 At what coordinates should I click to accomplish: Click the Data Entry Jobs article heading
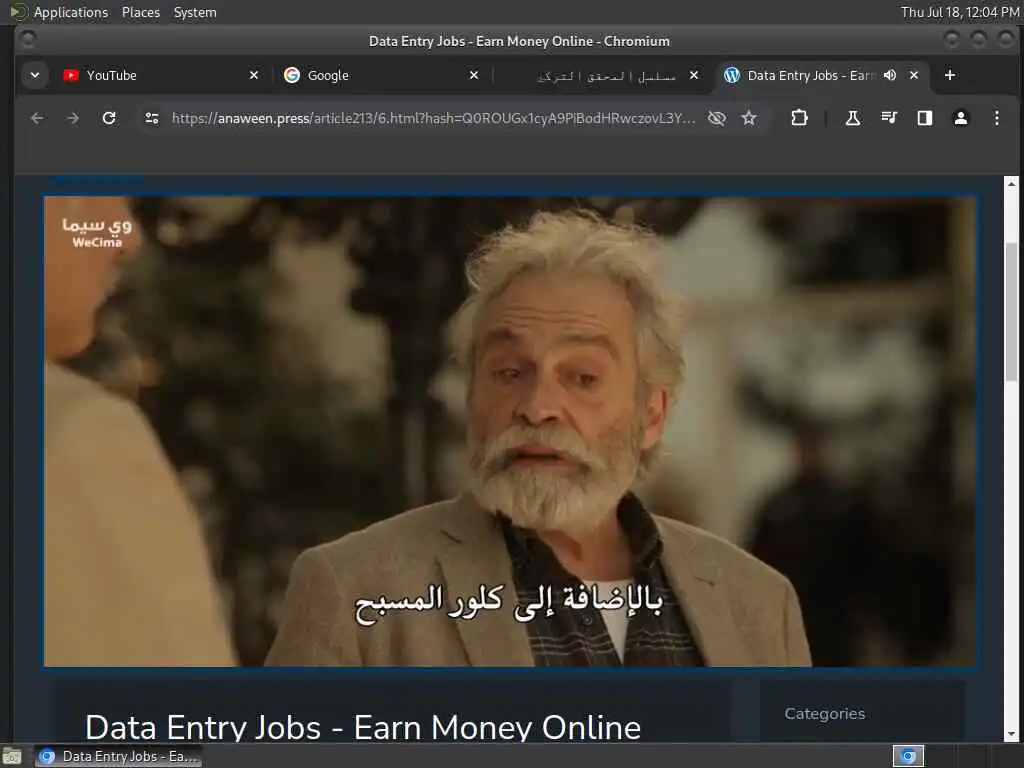[x=363, y=728]
